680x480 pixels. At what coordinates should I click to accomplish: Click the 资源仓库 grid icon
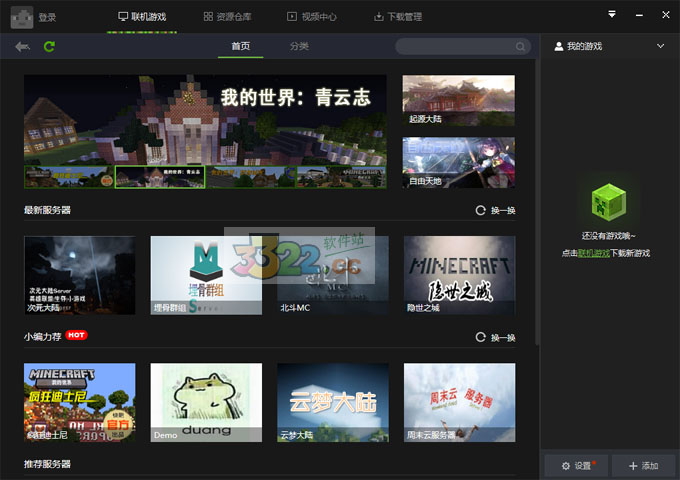208,16
